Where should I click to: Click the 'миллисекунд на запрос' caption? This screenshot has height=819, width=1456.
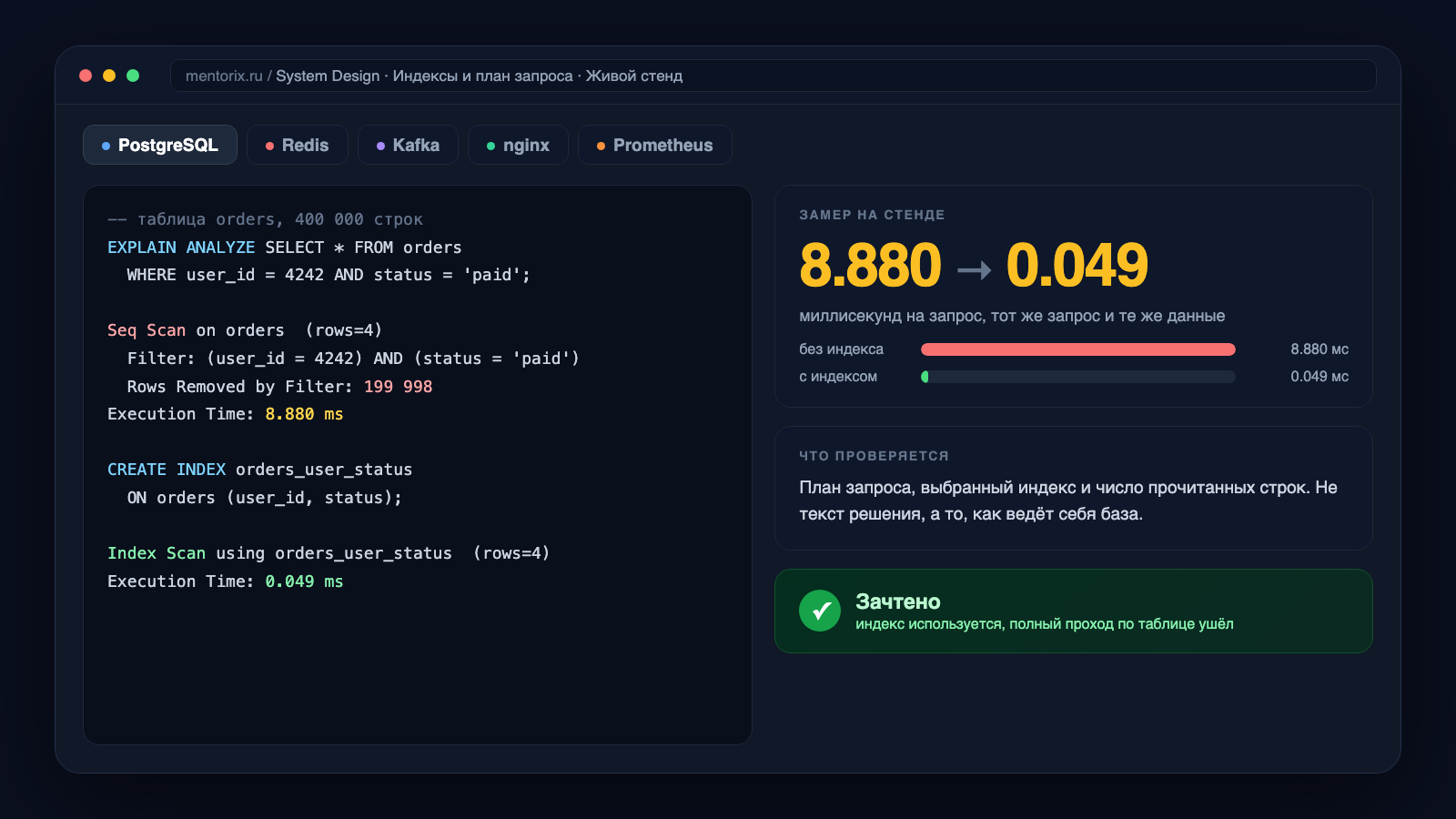pyautogui.click(x=1012, y=316)
